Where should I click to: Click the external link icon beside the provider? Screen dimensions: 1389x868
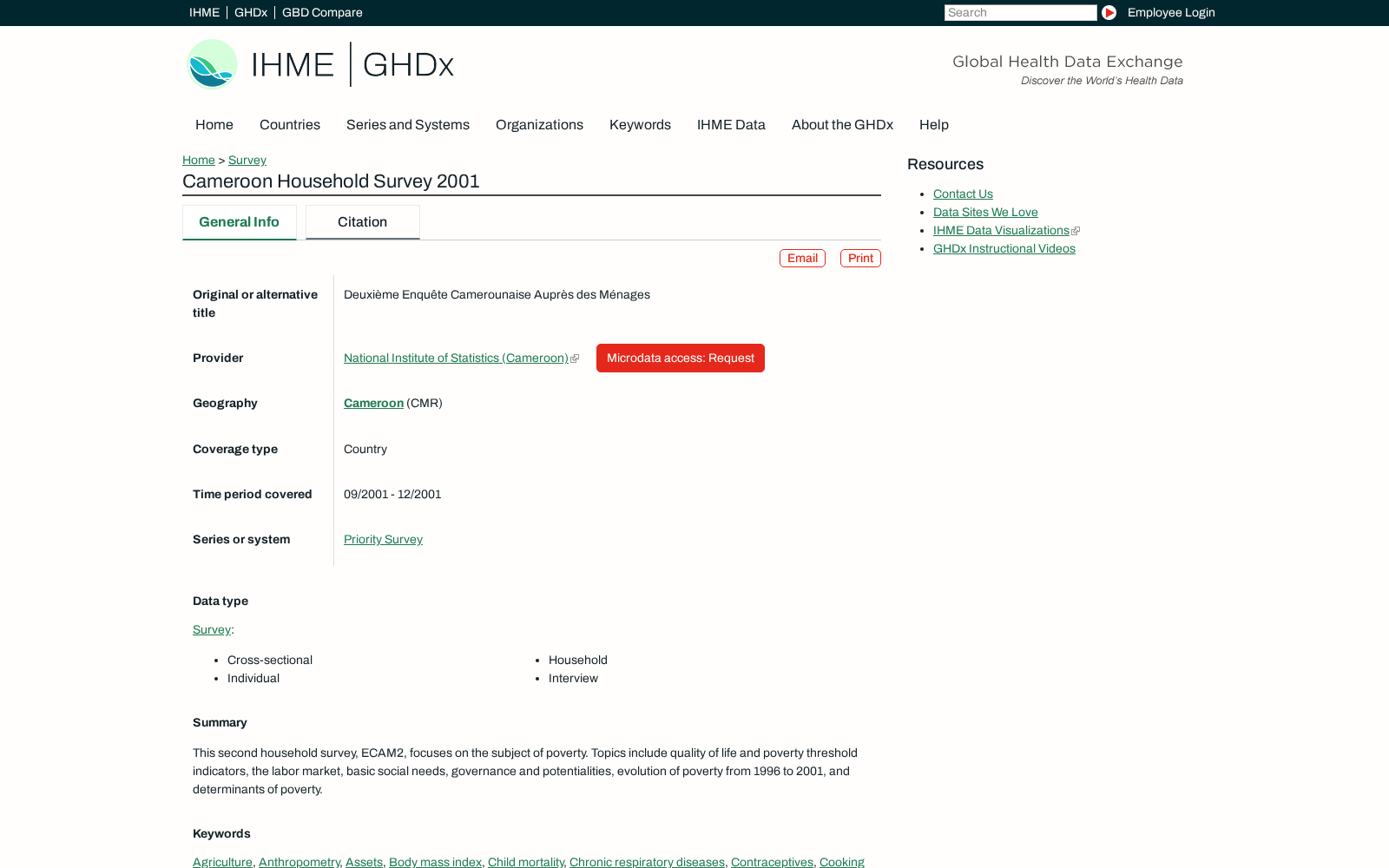[x=575, y=358]
